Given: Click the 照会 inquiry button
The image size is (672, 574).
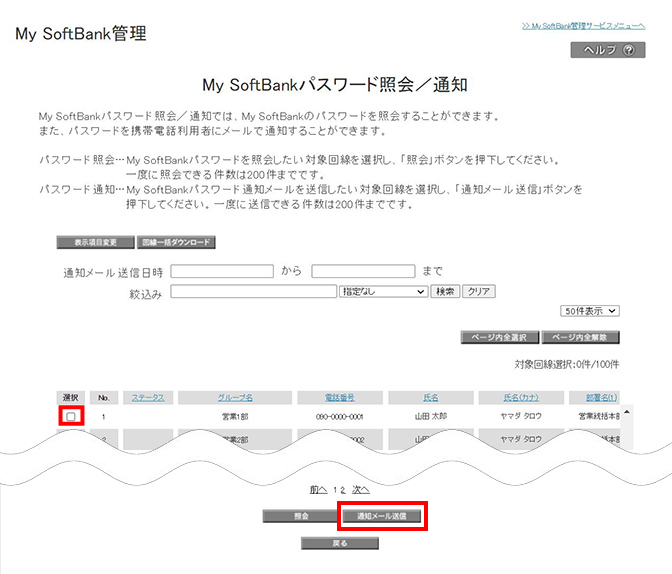Looking at the screenshot, I should (x=301, y=516).
